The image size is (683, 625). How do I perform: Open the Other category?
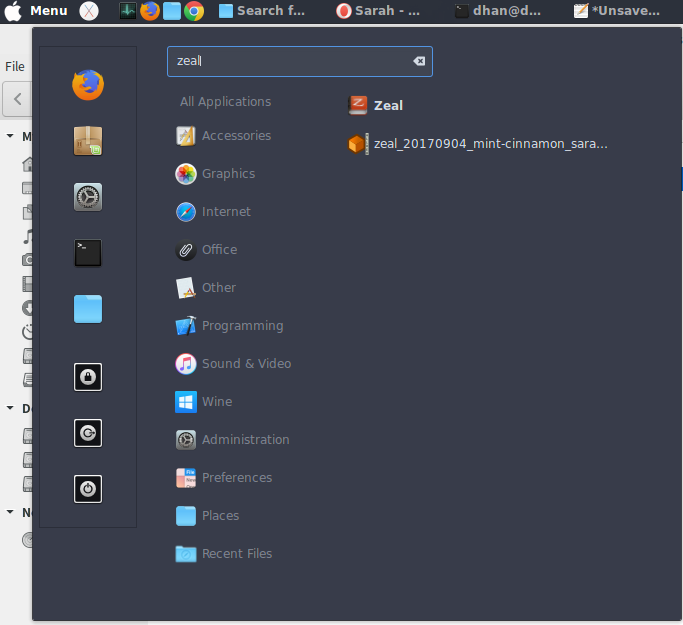click(x=206, y=287)
